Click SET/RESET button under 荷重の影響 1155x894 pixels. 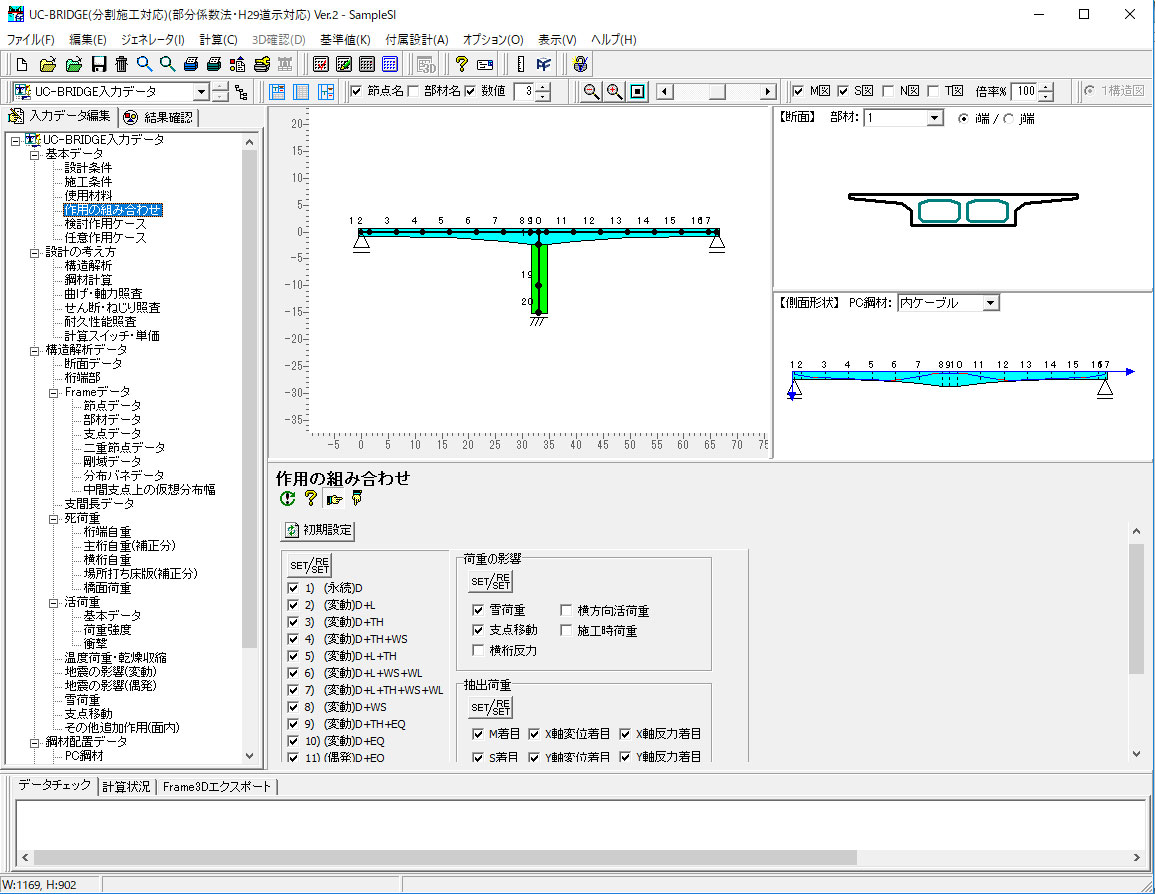pos(490,581)
